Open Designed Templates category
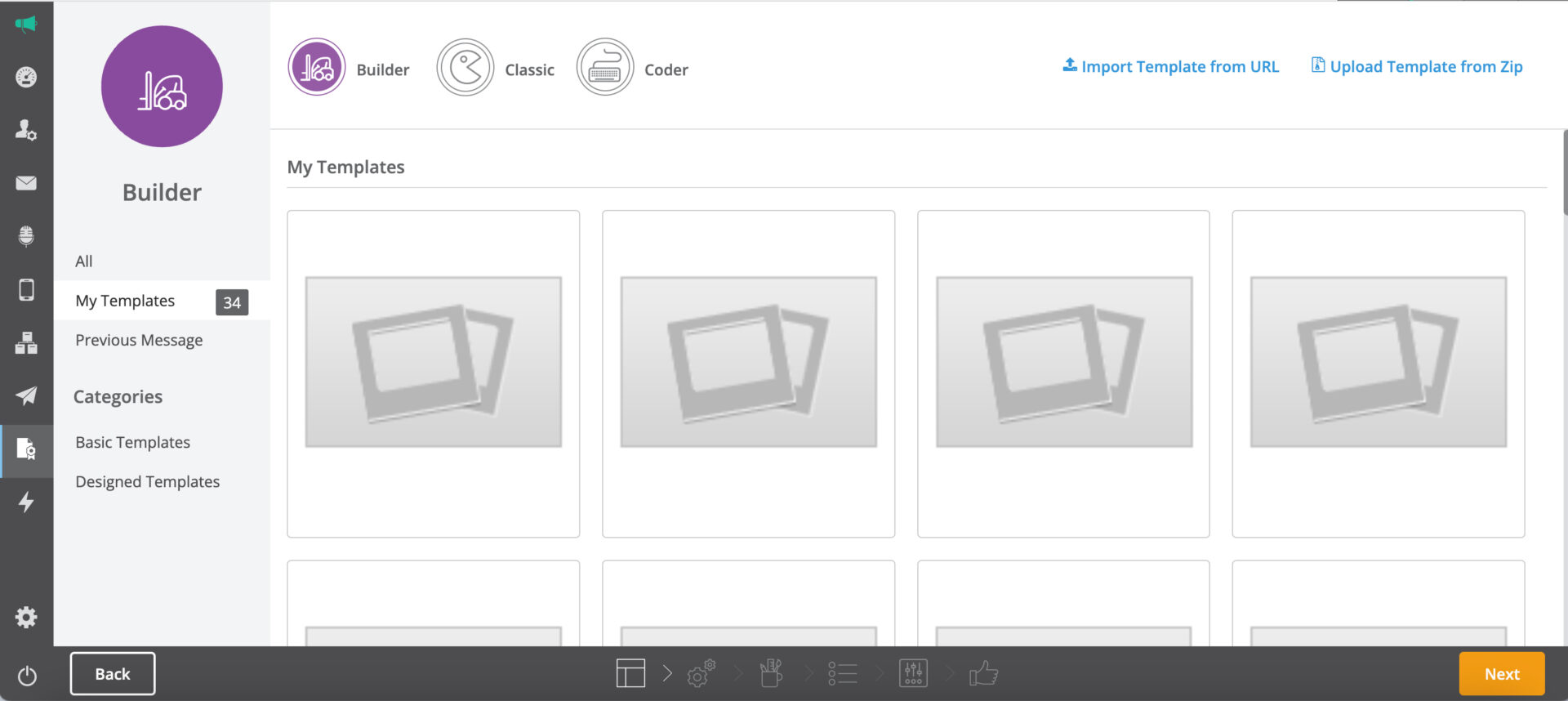This screenshot has width=1568, height=701. point(147,482)
